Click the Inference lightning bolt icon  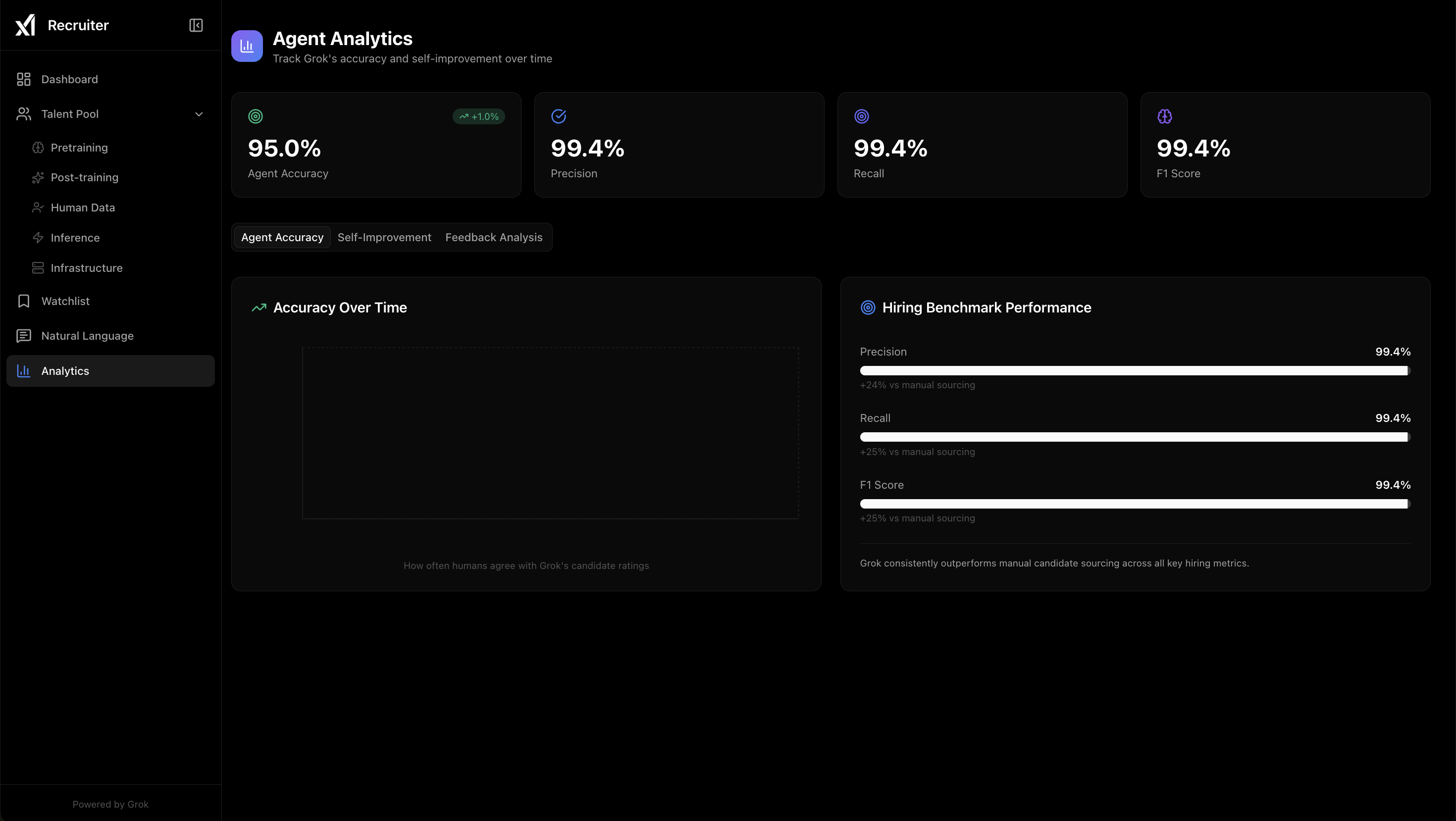pos(38,238)
